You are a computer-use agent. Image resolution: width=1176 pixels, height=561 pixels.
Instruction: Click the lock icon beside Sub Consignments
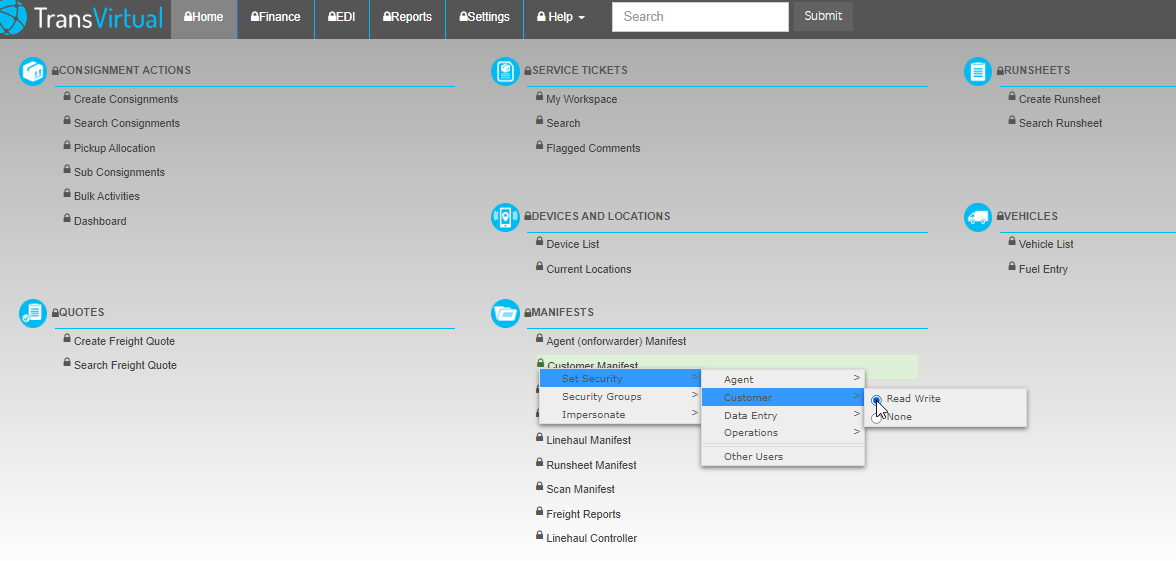(67, 170)
